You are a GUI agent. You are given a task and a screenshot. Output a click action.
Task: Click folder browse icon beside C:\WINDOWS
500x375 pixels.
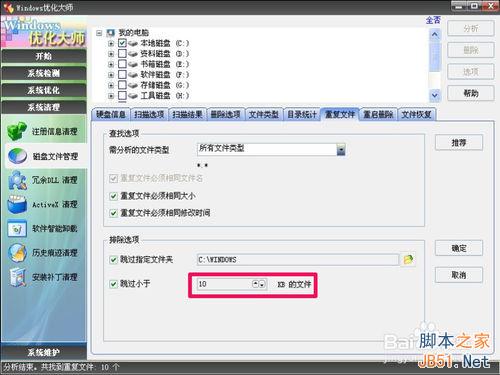pyautogui.click(x=408, y=259)
